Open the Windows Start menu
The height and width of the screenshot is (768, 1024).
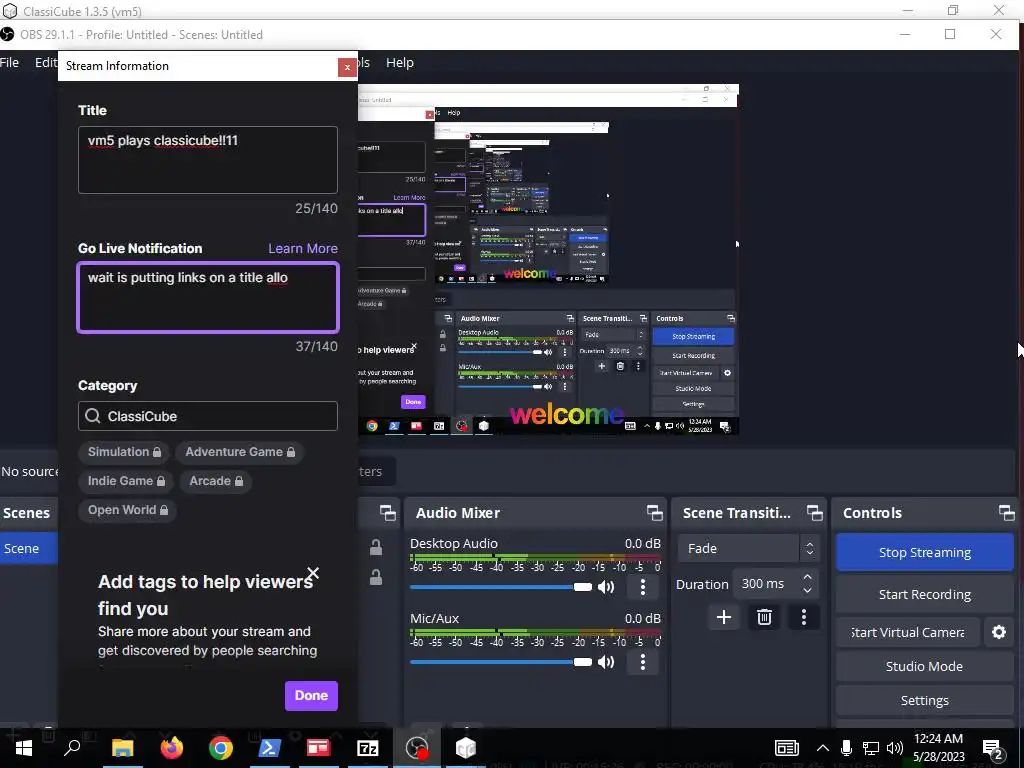(x=24, y=748)
